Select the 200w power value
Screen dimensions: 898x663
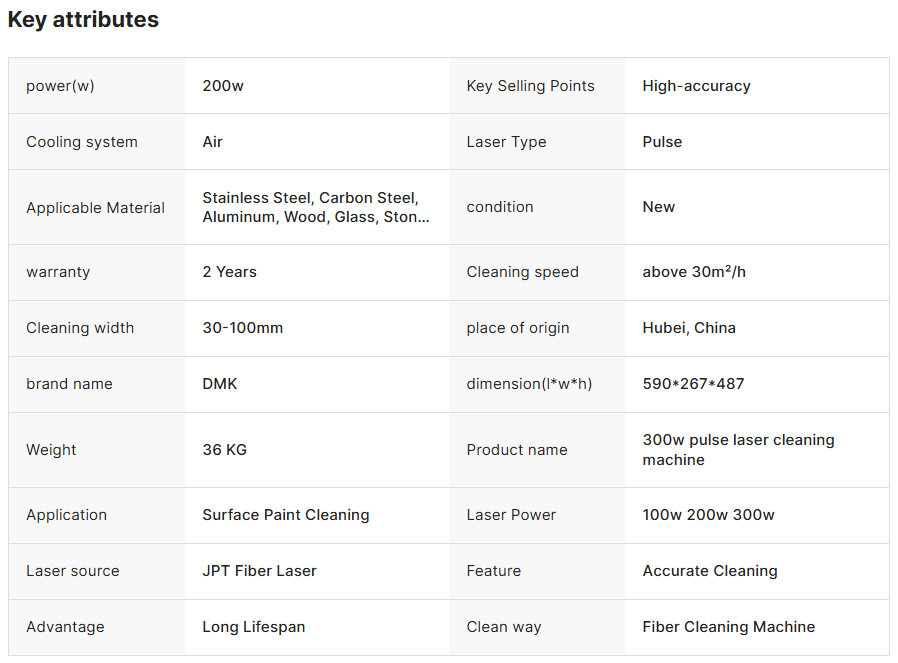click(x=223, y=86)
